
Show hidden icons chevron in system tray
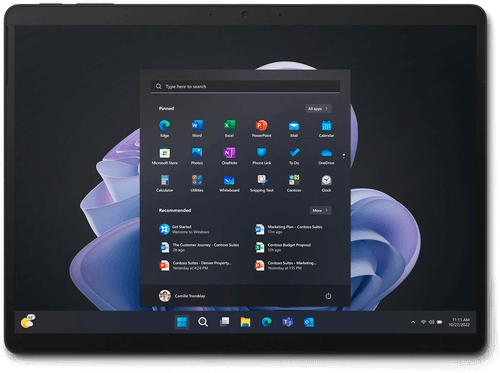pyautogui.click(x=413, y=322)
